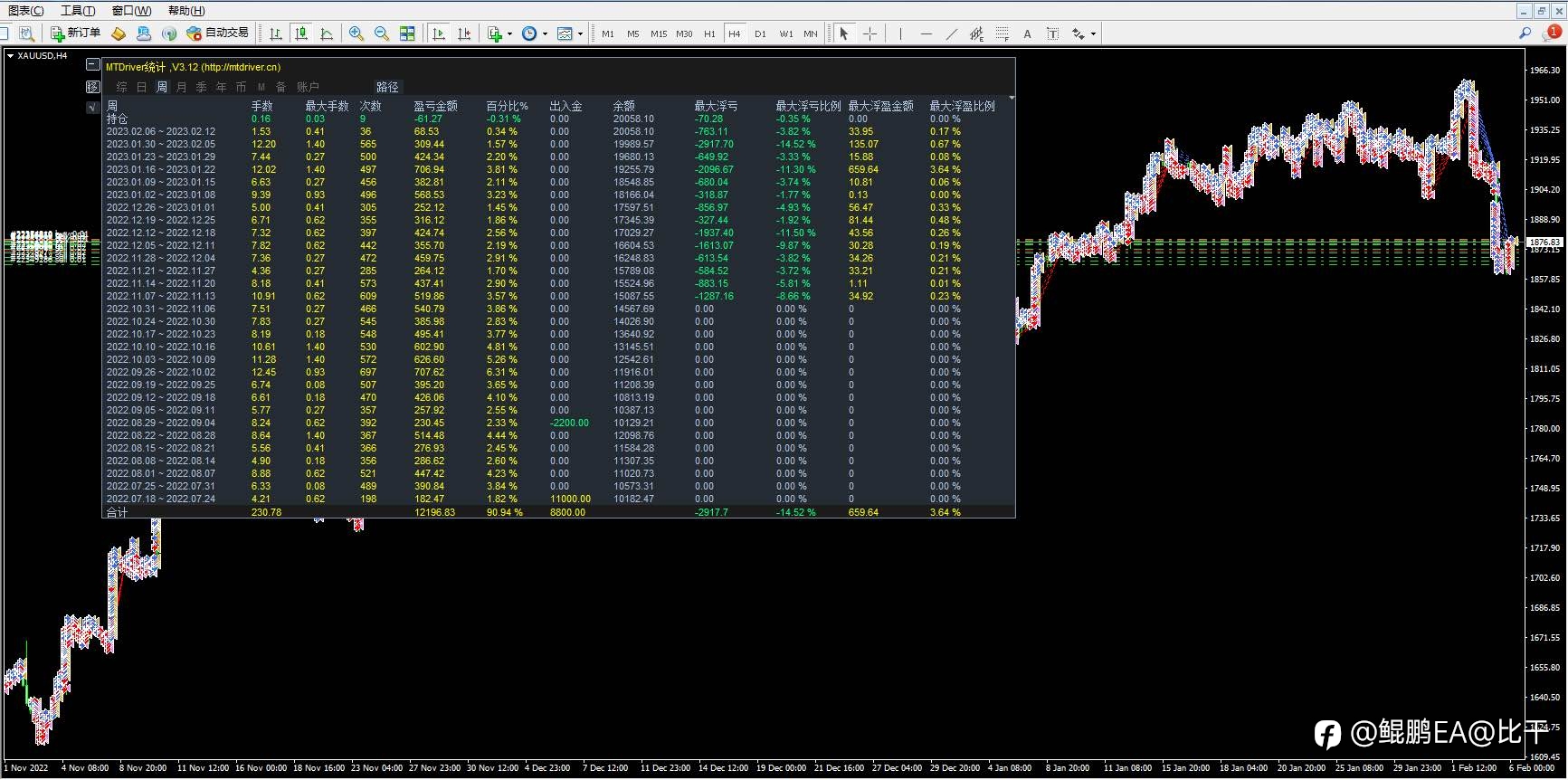Select the crosshair cursor tool
Viewport: 1568px width, 780px height.
(870, 33)
